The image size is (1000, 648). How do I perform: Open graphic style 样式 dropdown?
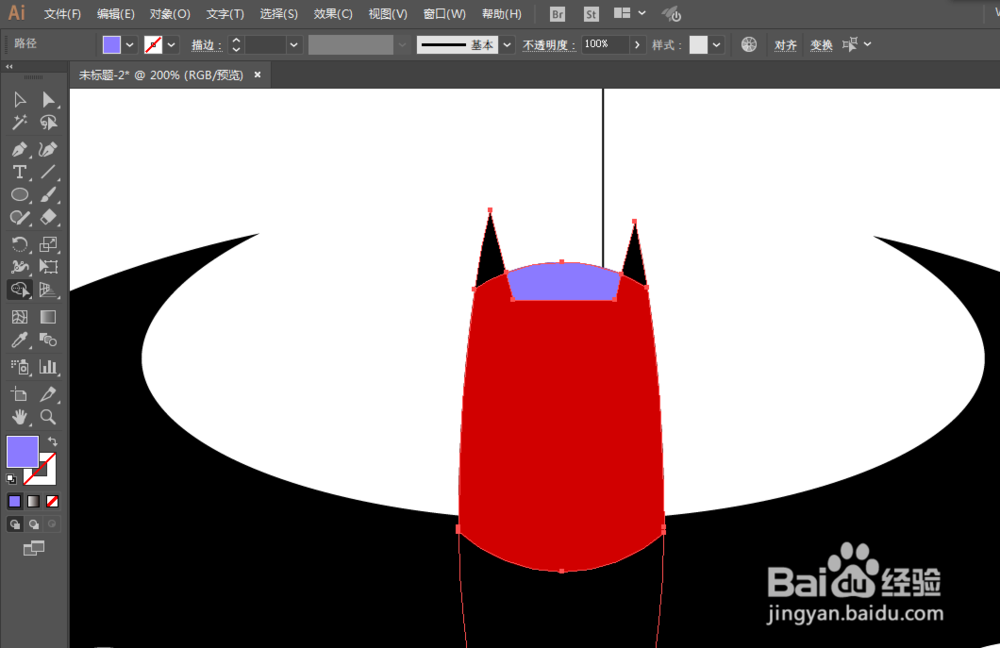pyautogui.click(x=717, y=45)
